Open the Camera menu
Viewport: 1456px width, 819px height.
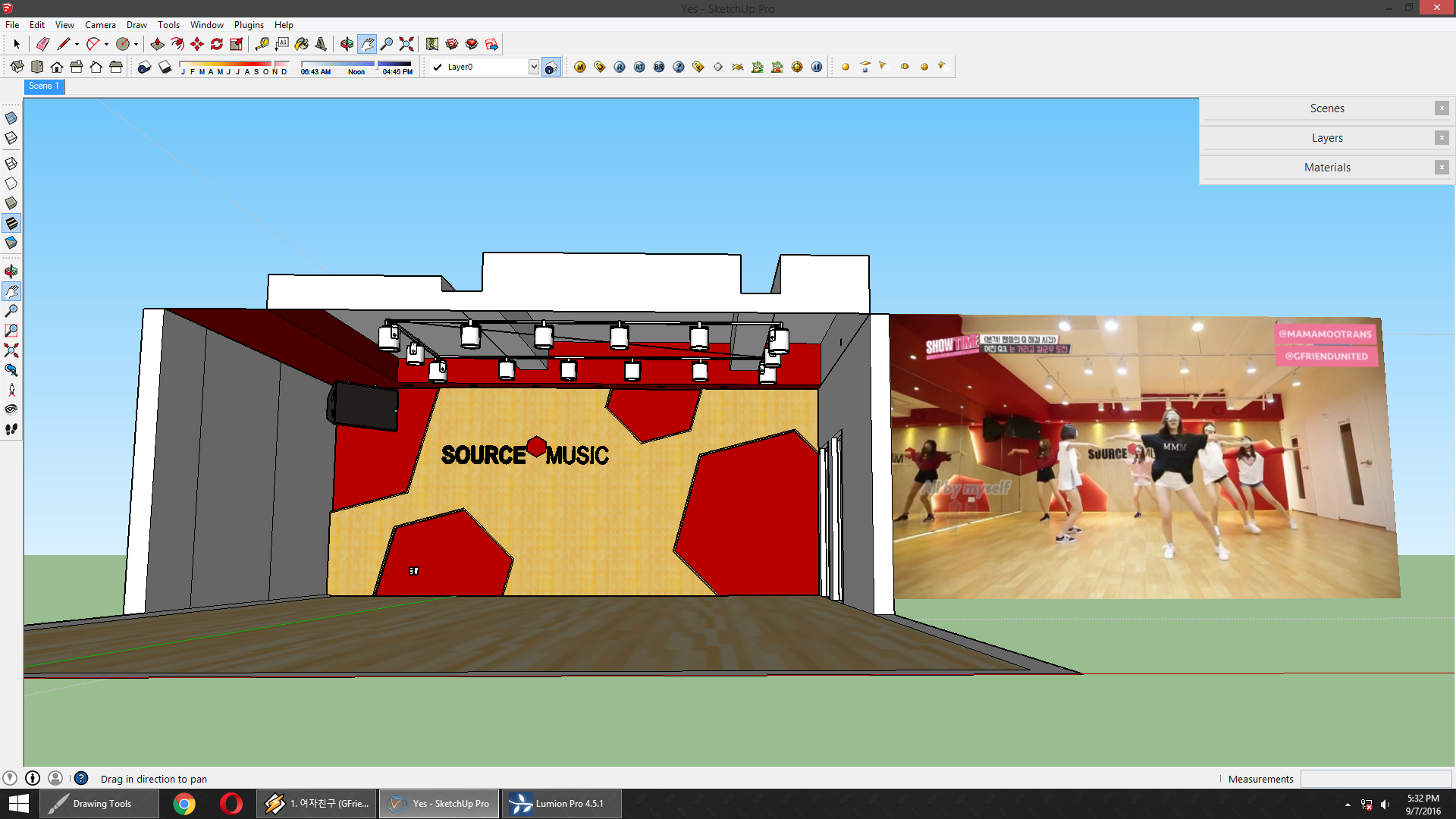point(100,24)
